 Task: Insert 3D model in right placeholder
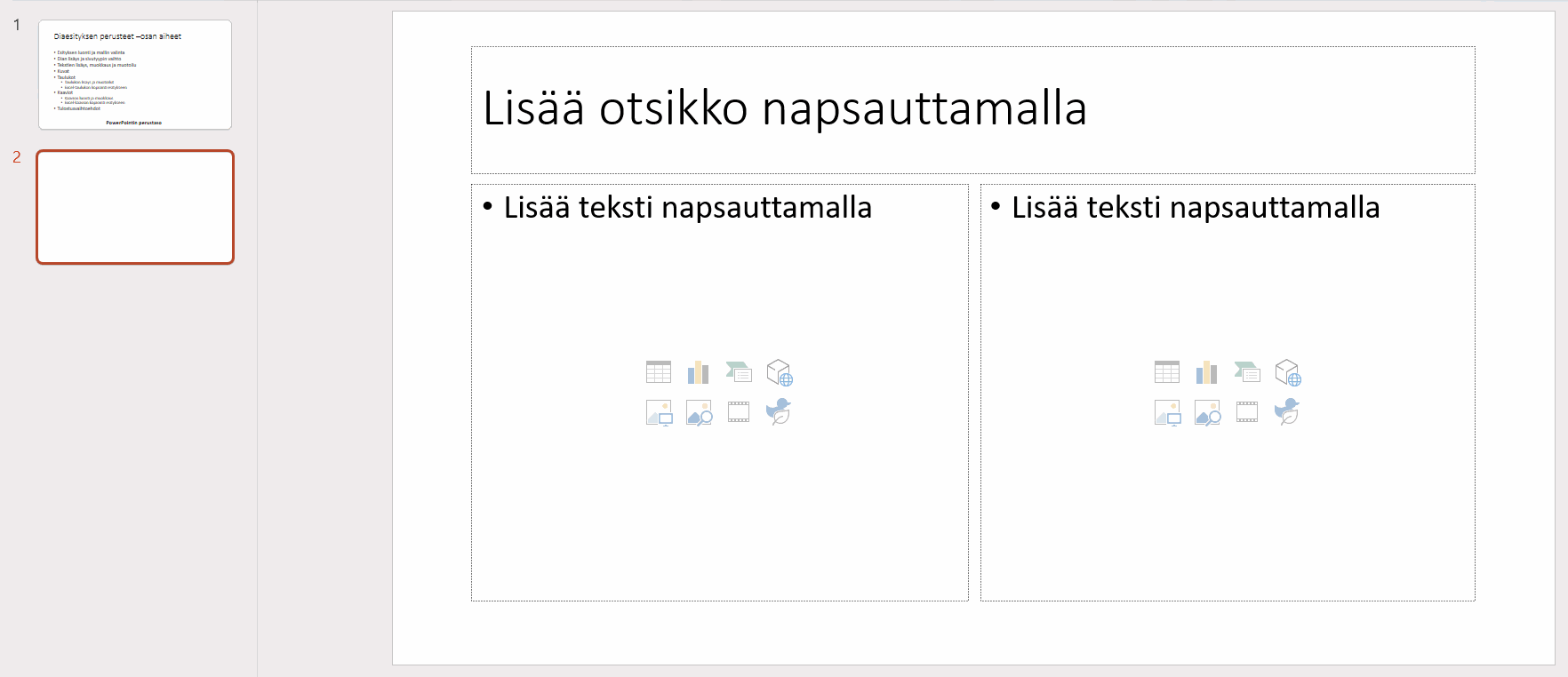coord(1288,372)
